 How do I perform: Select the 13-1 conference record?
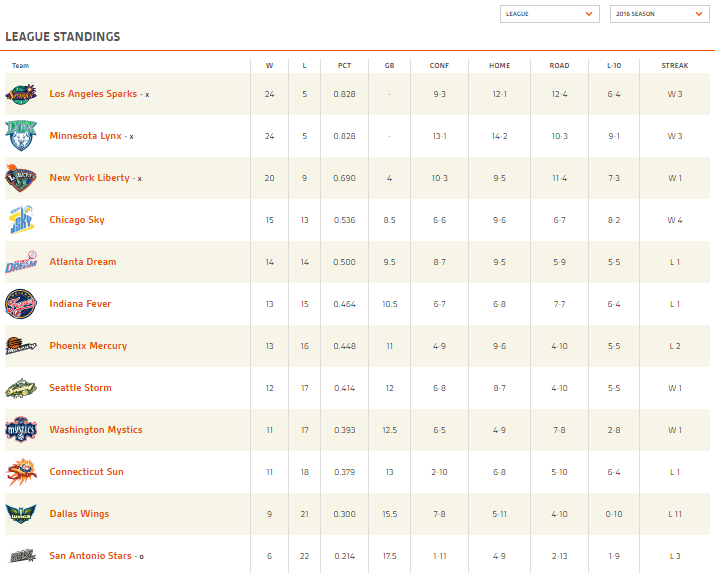point(439,136)
